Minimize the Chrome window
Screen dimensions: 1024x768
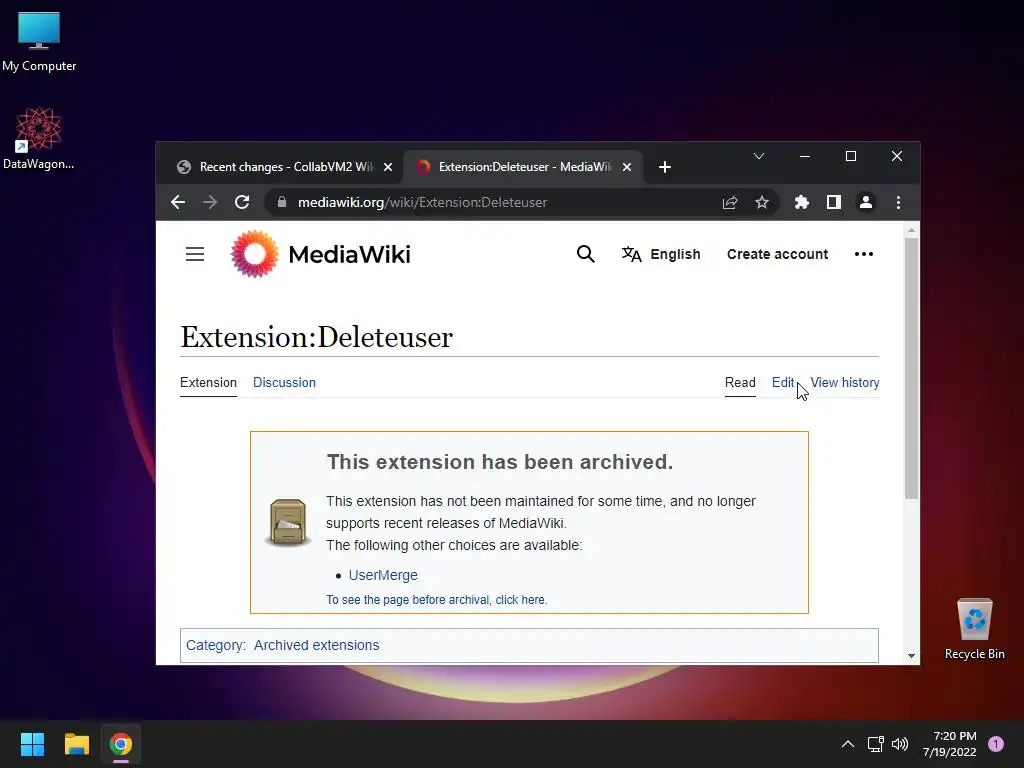coord(805,156)
